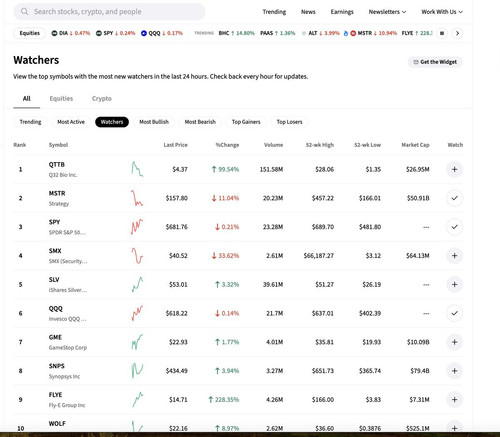Viewport: 500px width, 437px height.
Task: Open Trending in top navigation
Action: [274, 12]
